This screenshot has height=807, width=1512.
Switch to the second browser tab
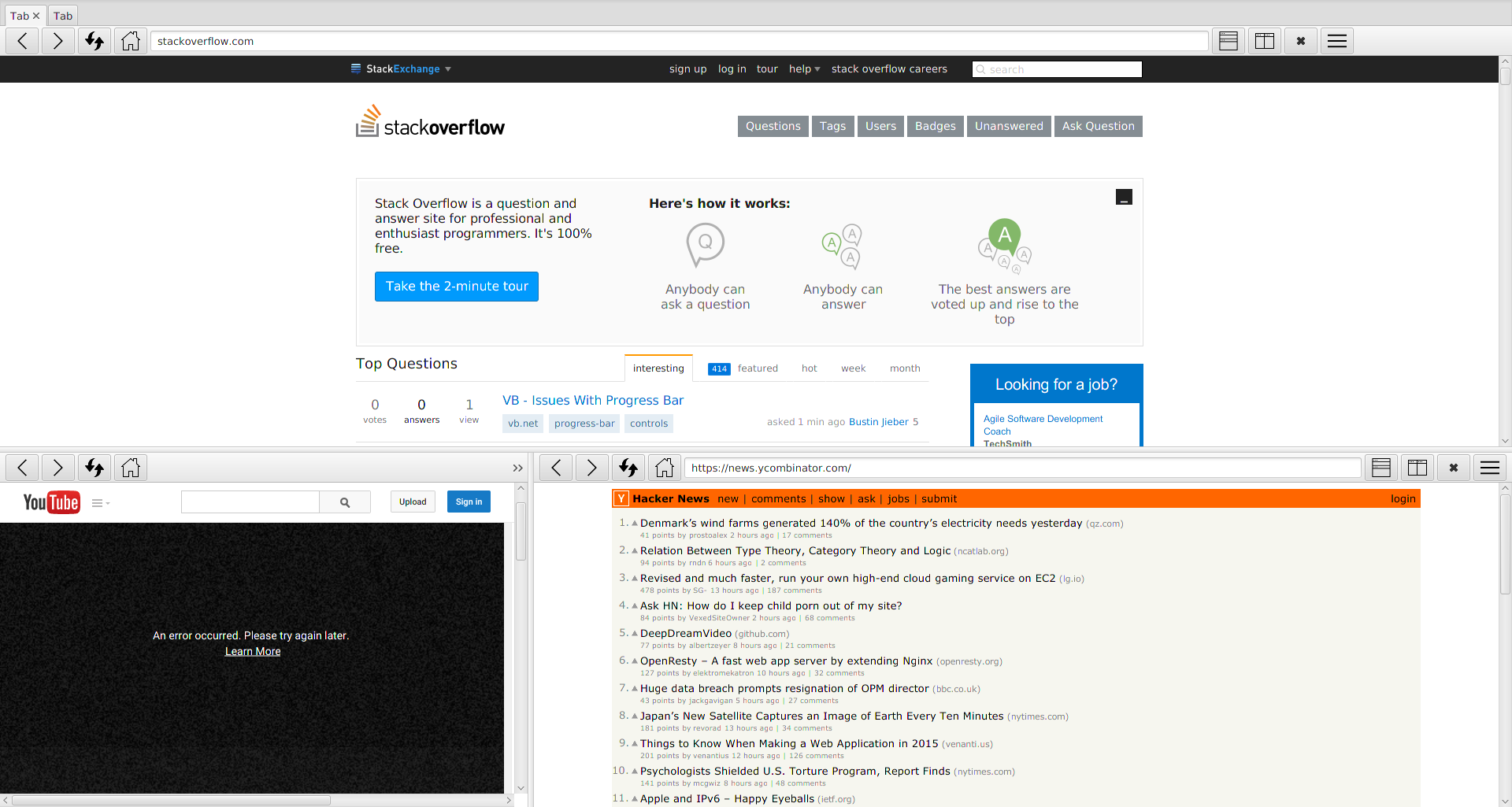pyautogui.click(x=63, y=16)
